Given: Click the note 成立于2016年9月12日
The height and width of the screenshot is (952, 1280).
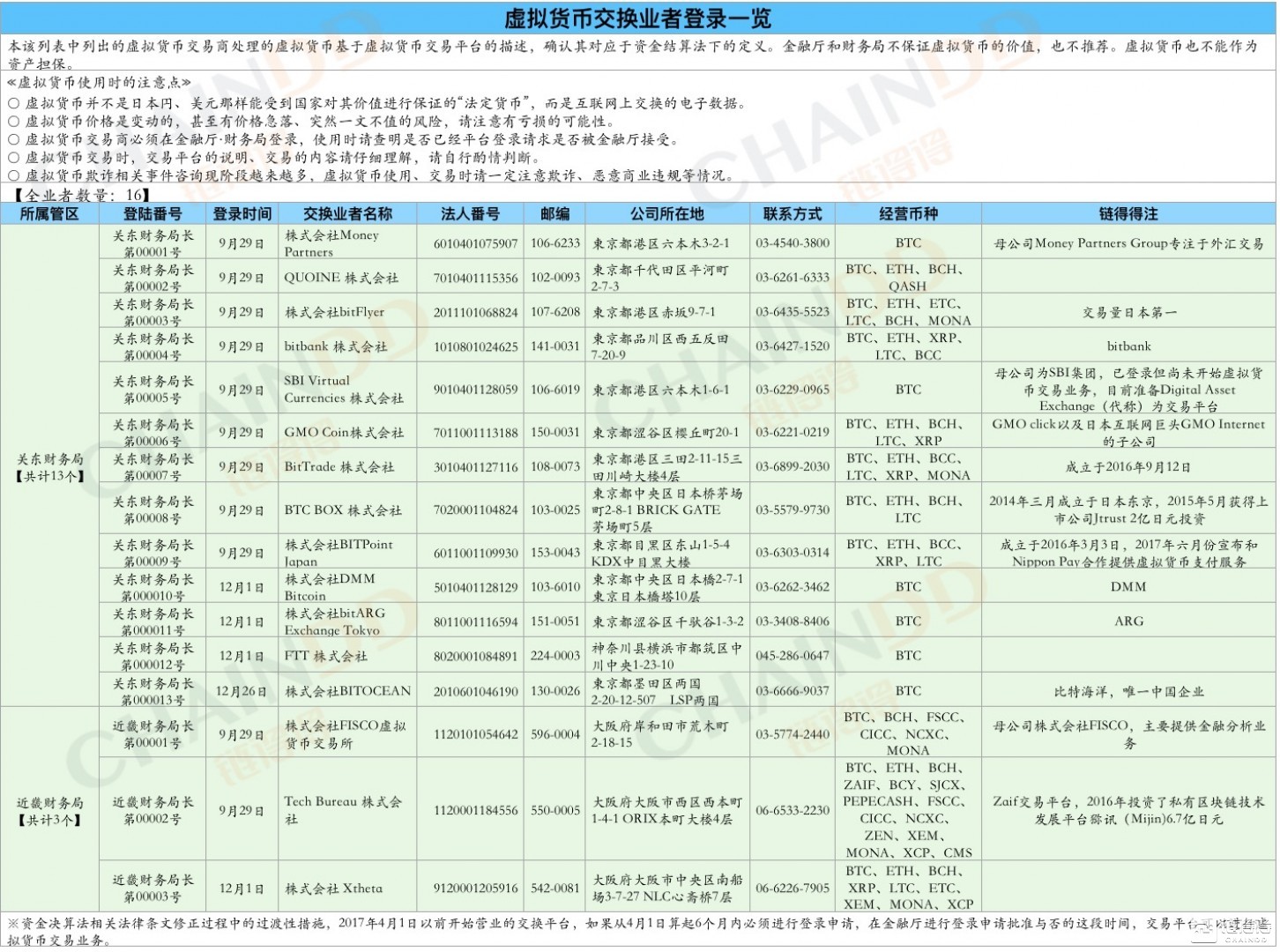Looking at the screenshot, I should [1128, 466].
